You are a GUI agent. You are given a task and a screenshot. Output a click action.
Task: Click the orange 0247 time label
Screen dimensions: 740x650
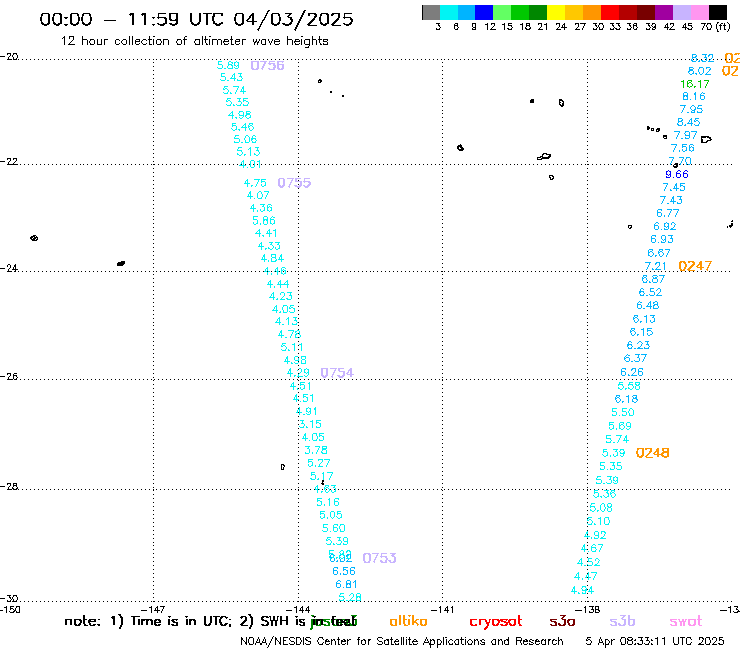point(695,266)
